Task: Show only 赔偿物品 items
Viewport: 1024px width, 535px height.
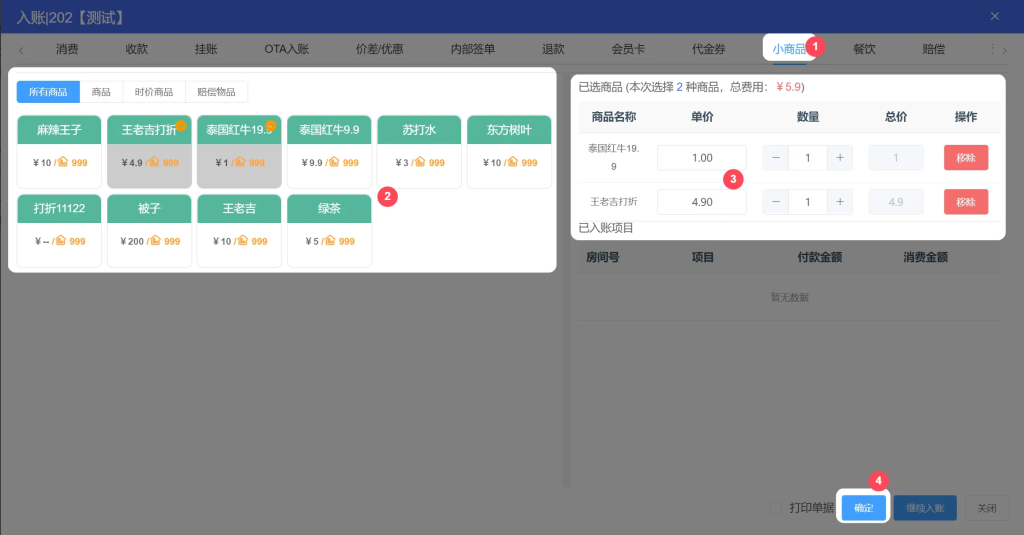Action: click(x=216, y=92)
